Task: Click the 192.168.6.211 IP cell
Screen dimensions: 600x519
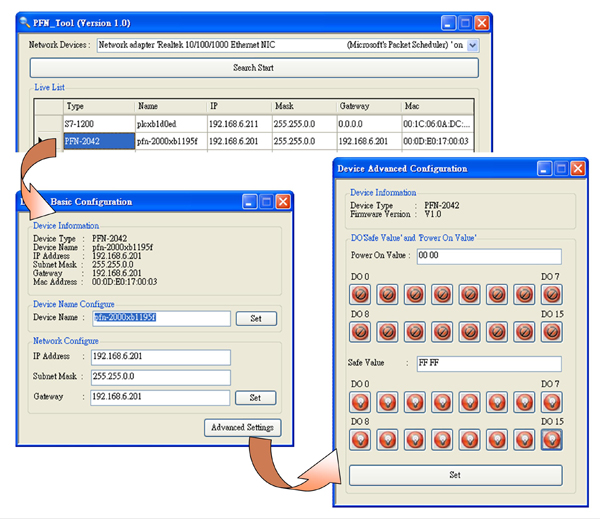Action: tap(240, 124)
